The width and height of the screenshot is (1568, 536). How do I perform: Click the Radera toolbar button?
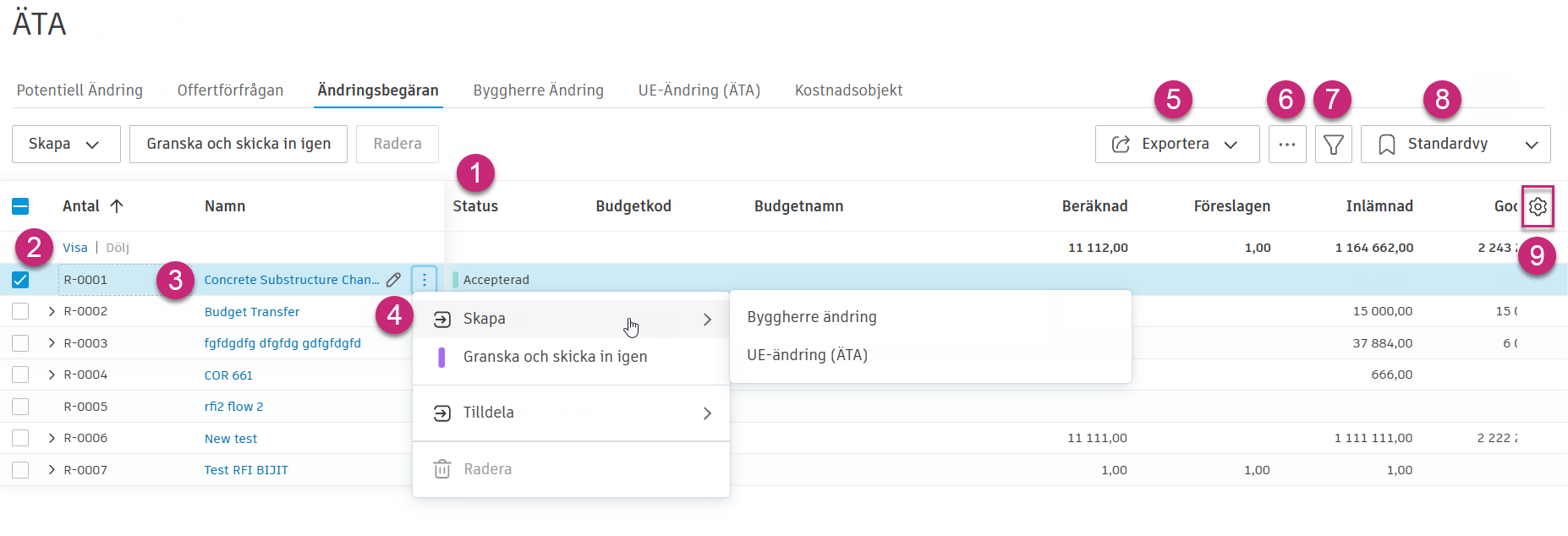[x=397, y=145]
